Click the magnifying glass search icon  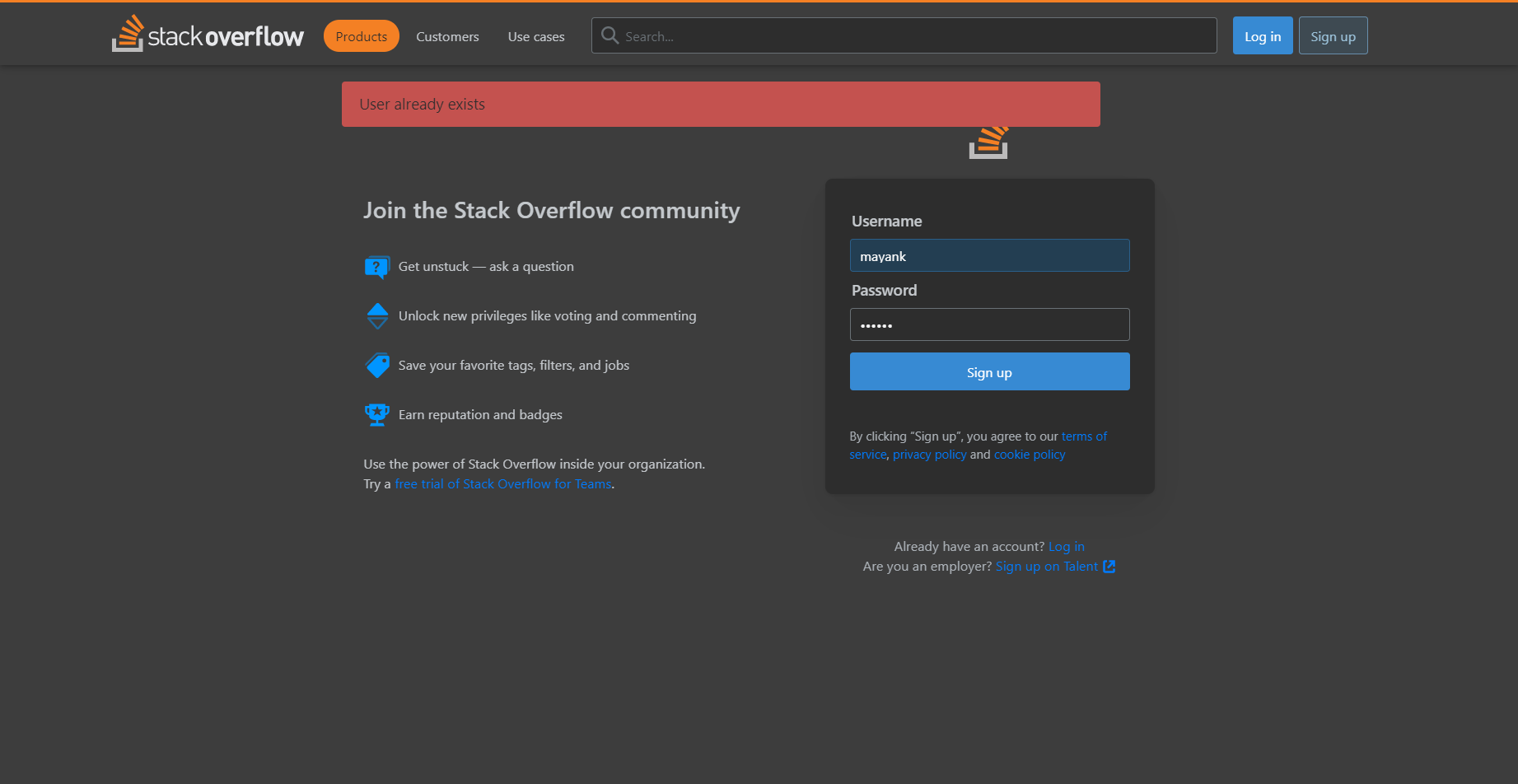(x=609, y=35)
